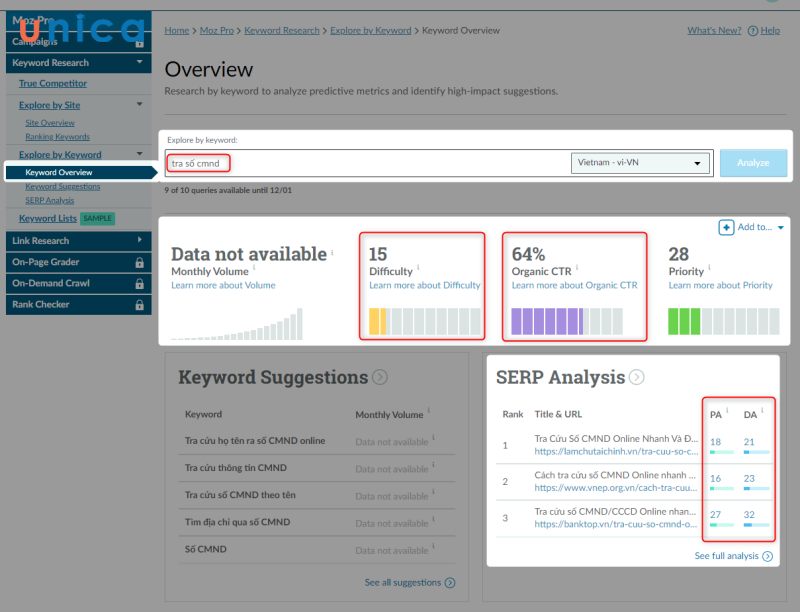The height and width of the screenshot is (612, 800).
Task: Click Learn more about Volume link
Action: (223, 285)
